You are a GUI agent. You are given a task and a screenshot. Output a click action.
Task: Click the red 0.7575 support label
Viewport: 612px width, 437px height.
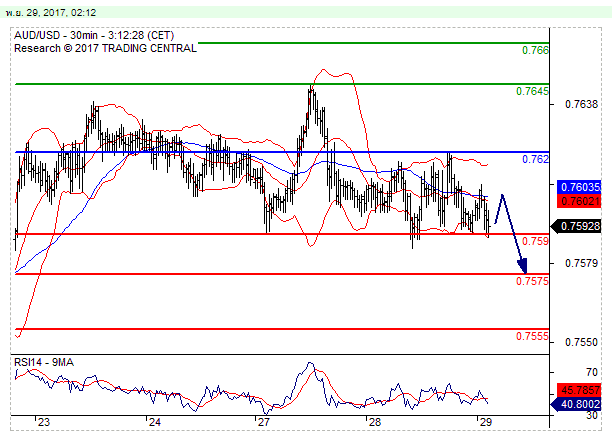(532, 281)
